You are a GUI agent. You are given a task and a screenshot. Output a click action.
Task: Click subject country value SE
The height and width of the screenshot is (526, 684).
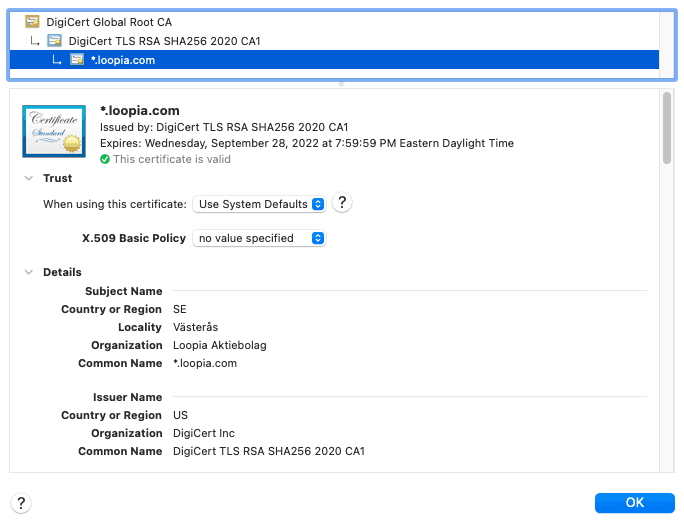pyautogui.click(x=180, y=309)
